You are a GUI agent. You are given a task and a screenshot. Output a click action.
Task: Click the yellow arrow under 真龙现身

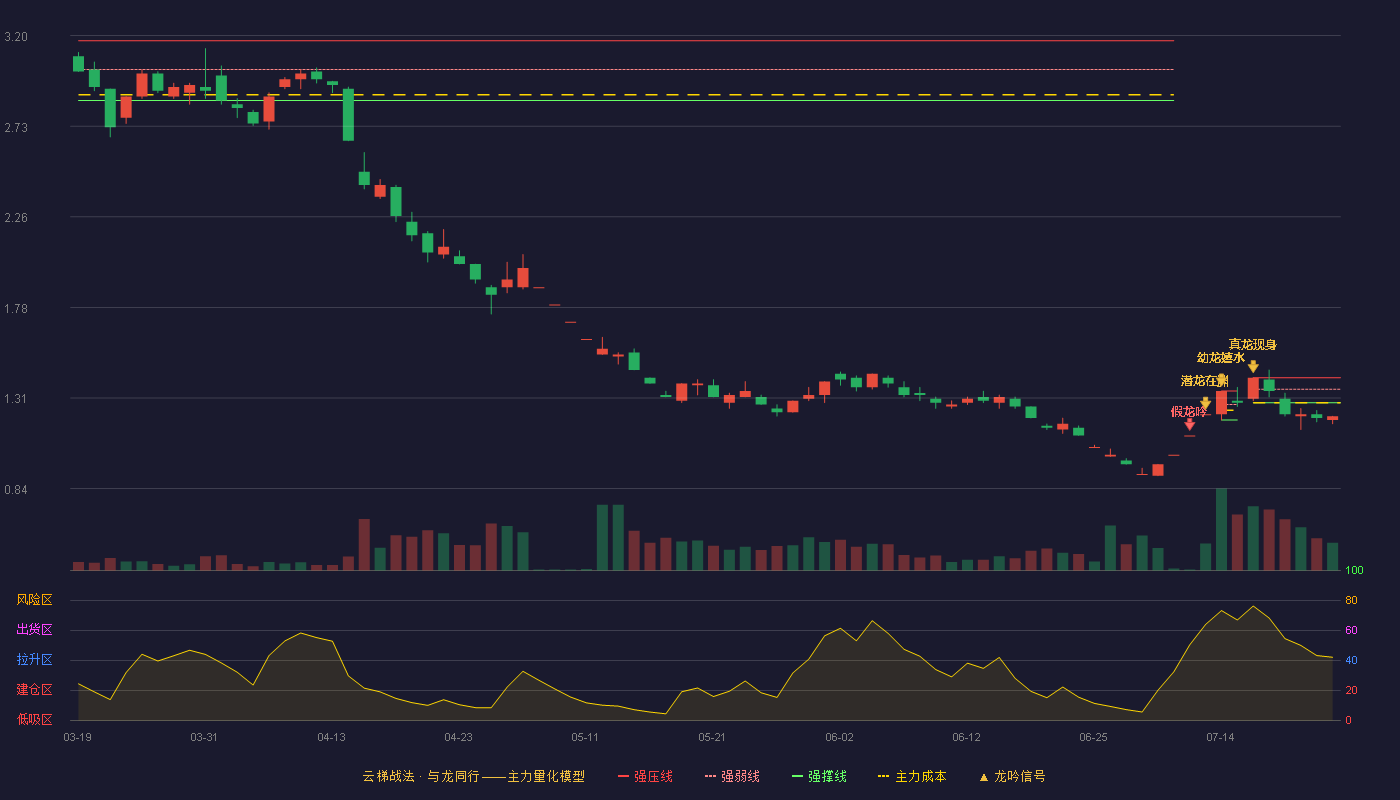click(x=1253, y=367)
